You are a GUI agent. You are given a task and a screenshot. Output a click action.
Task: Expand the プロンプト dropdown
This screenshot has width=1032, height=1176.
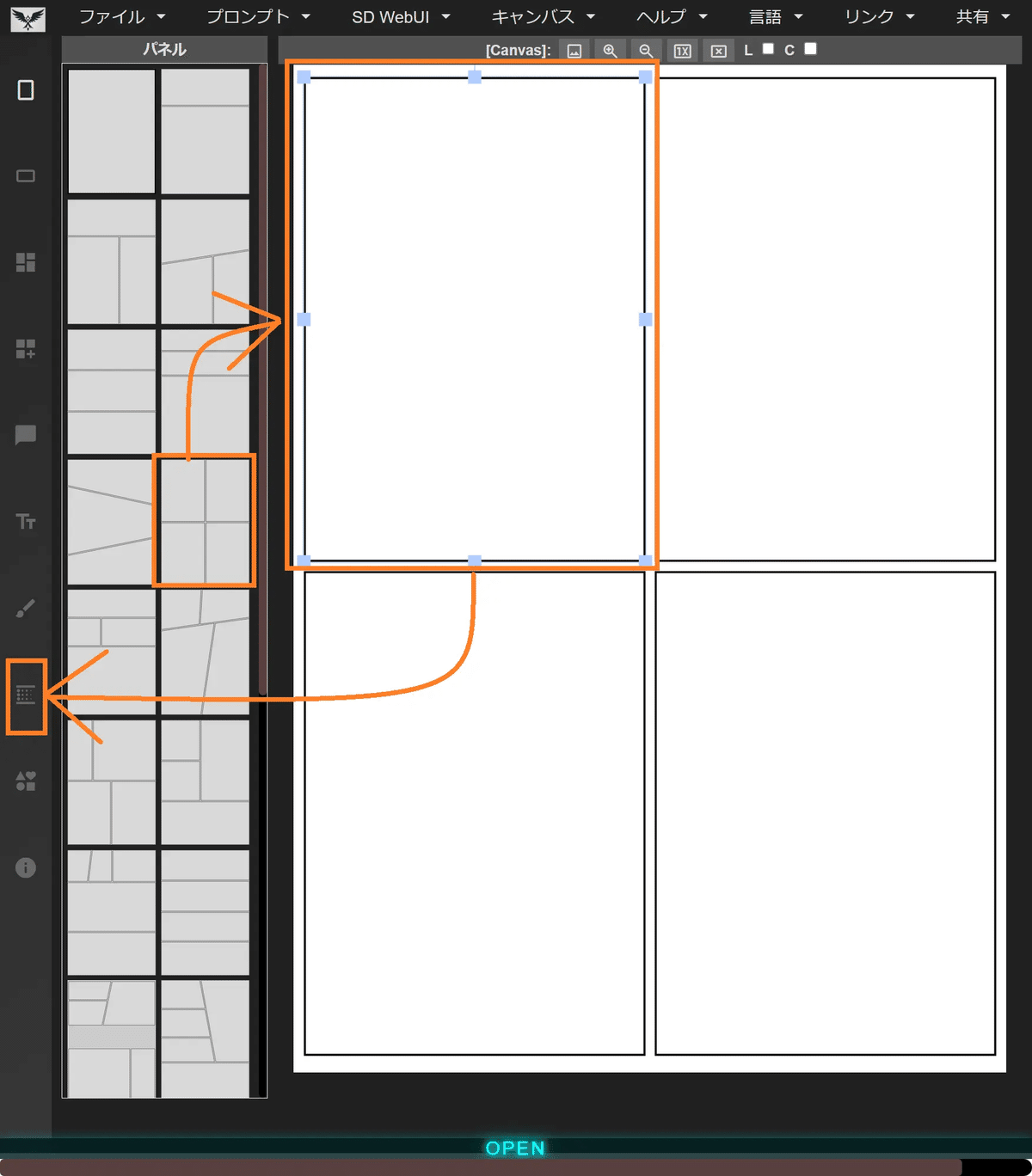click(x=258, y=16)
